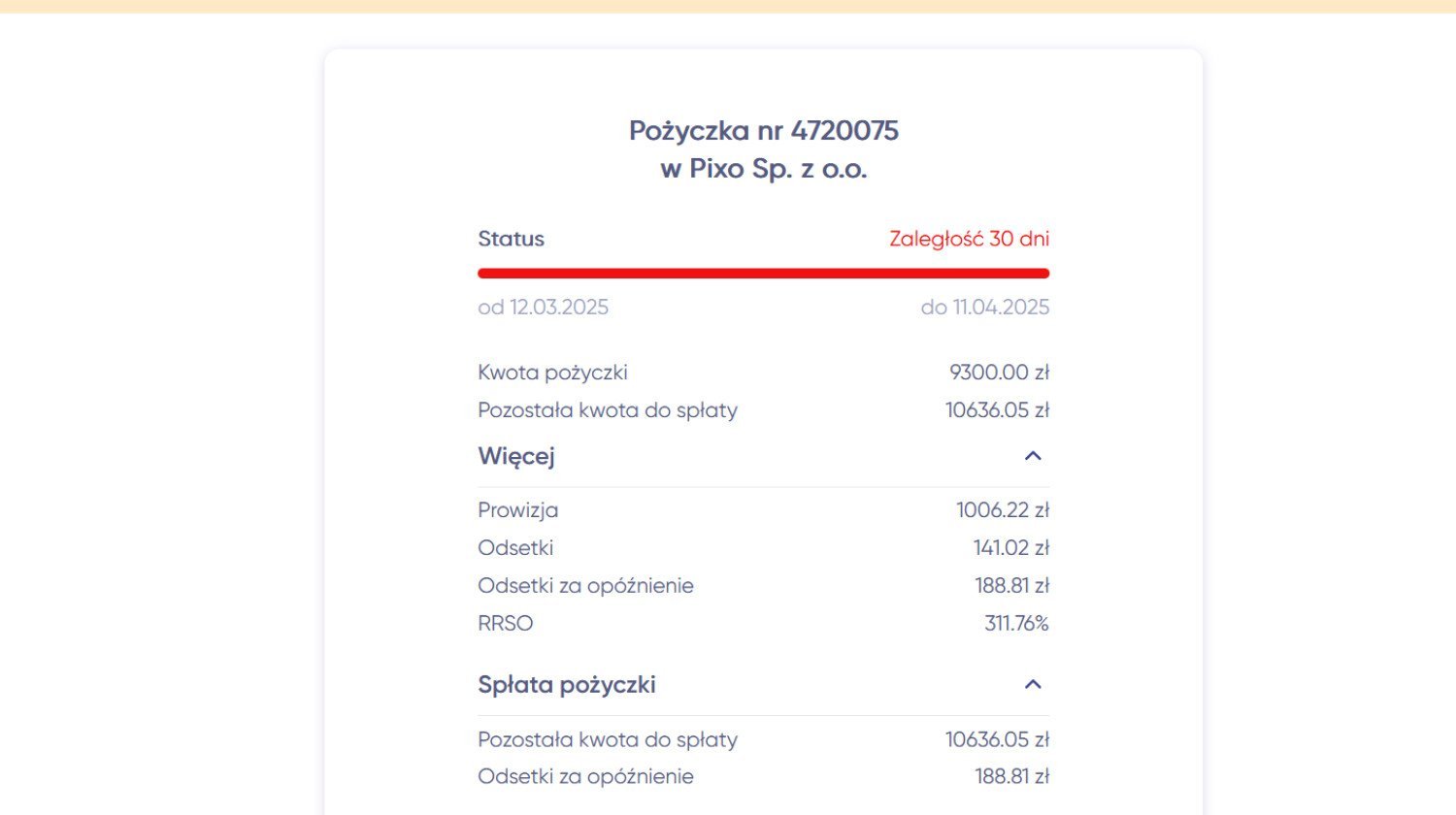The width and height of the screenshot is (1456, 815).
Task: Click the Kwota pożyczki 9300.00 zł value
Action: 1000,373
